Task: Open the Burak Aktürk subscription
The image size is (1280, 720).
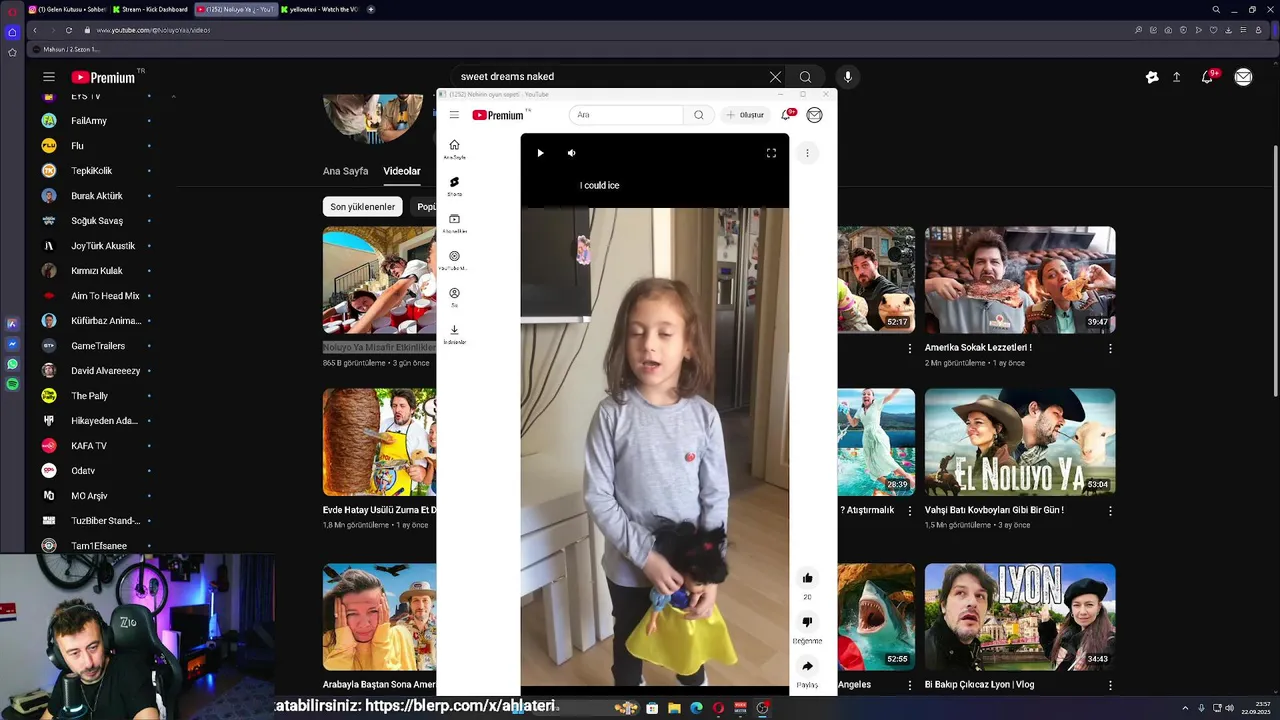Action: [95, 196]
